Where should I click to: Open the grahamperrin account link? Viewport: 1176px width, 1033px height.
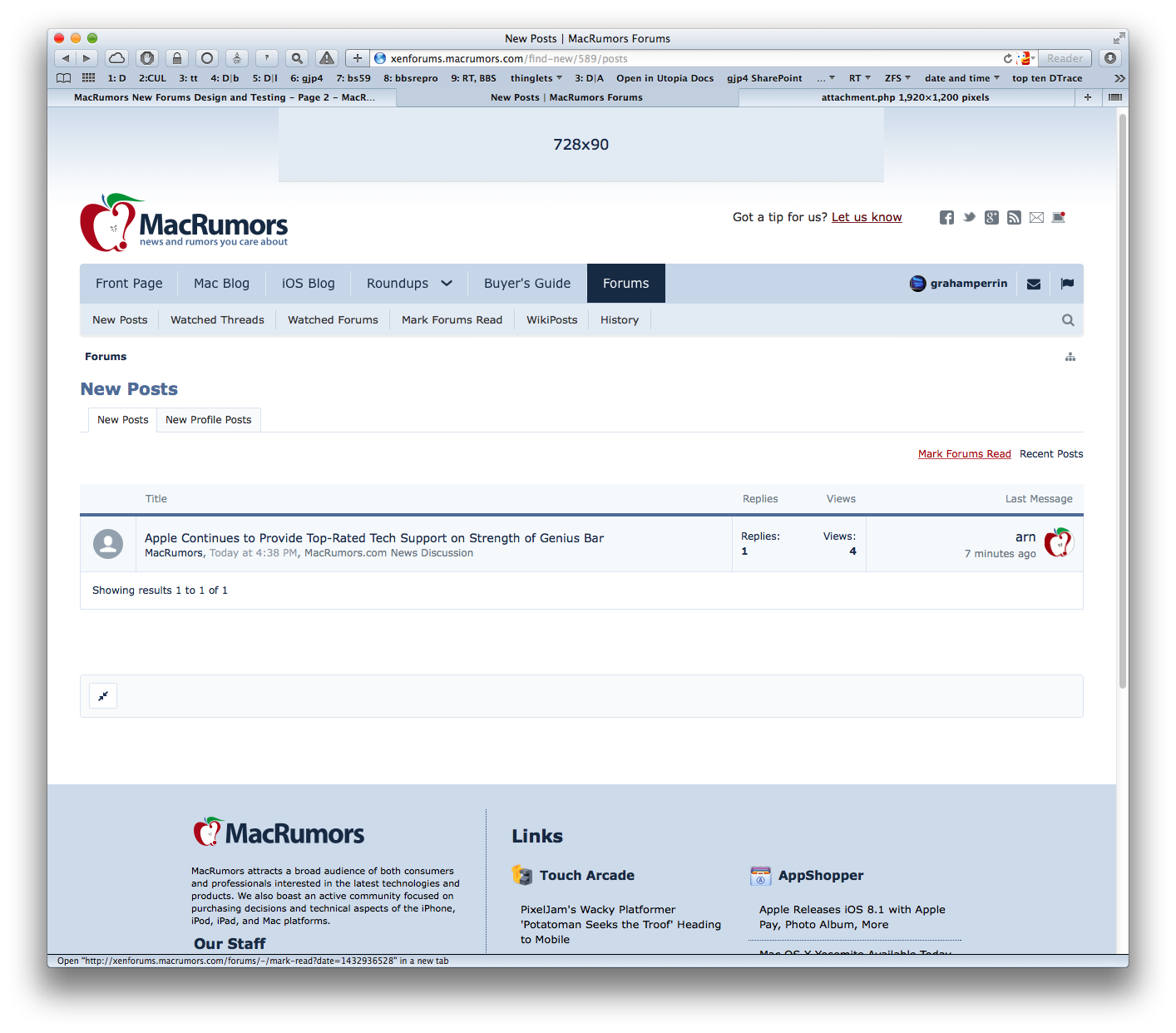click(x=959, y=284)
